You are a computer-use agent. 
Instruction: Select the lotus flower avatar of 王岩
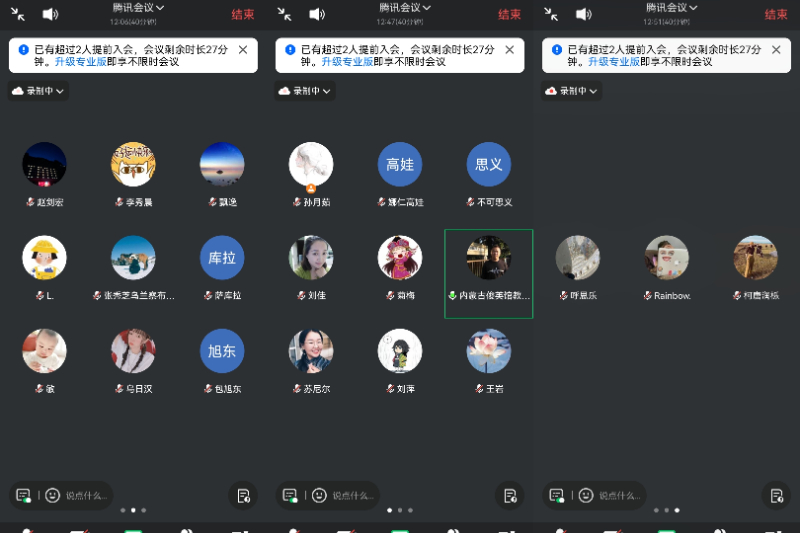click(489, 351)
